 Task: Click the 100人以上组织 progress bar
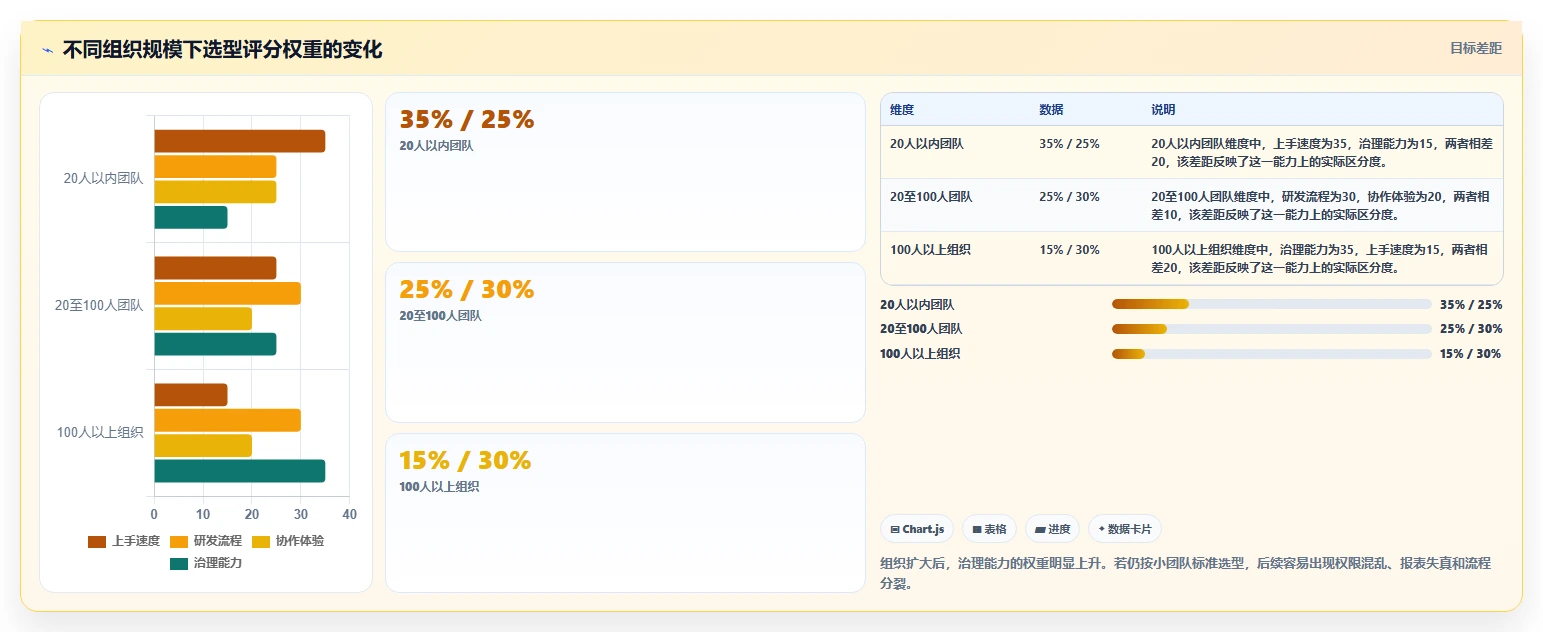click(x=1272, y=354)
